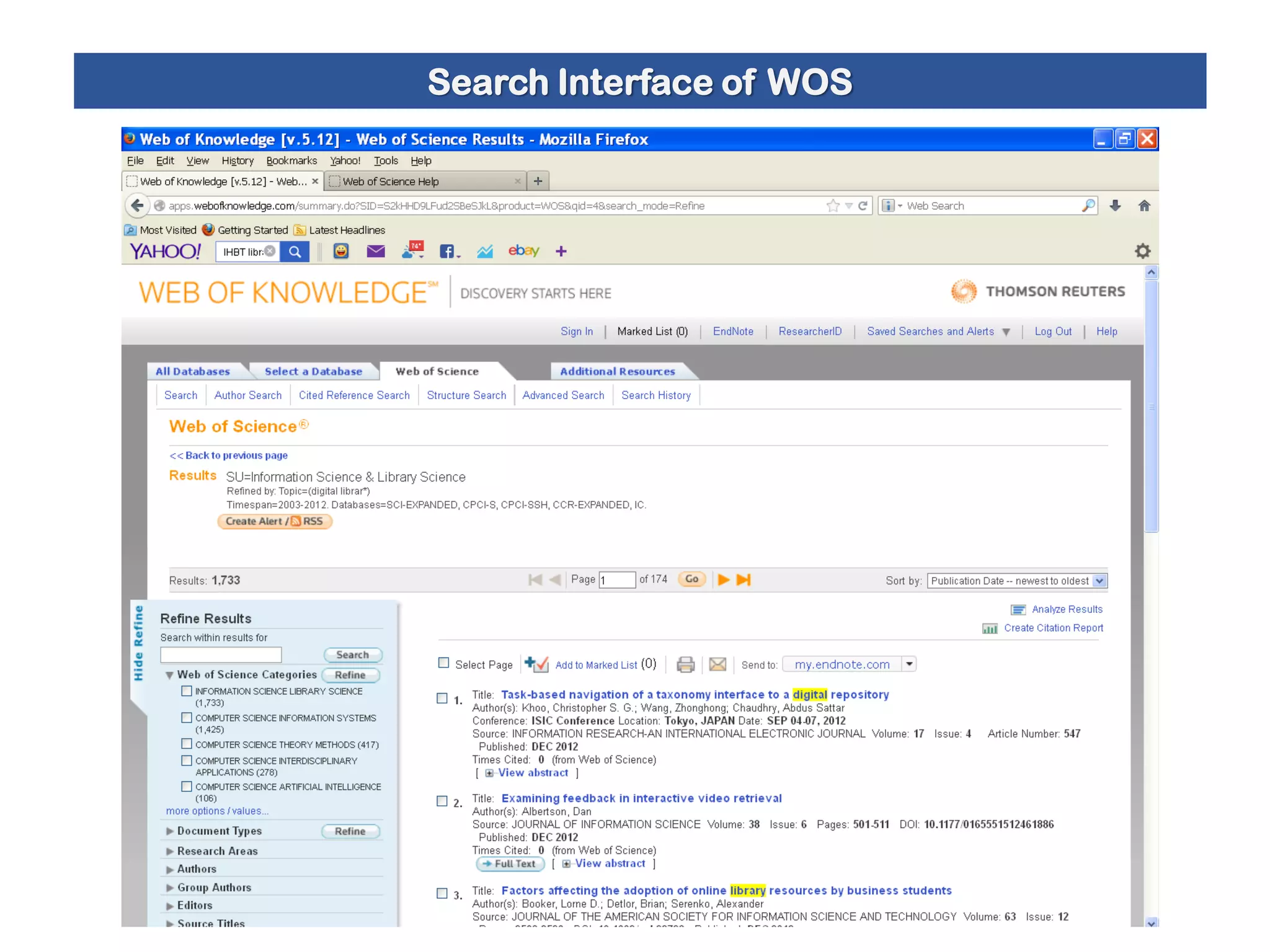1270x952 pixels.
Task: Open the finance chart toolbar icon
Action: [485, 251]
